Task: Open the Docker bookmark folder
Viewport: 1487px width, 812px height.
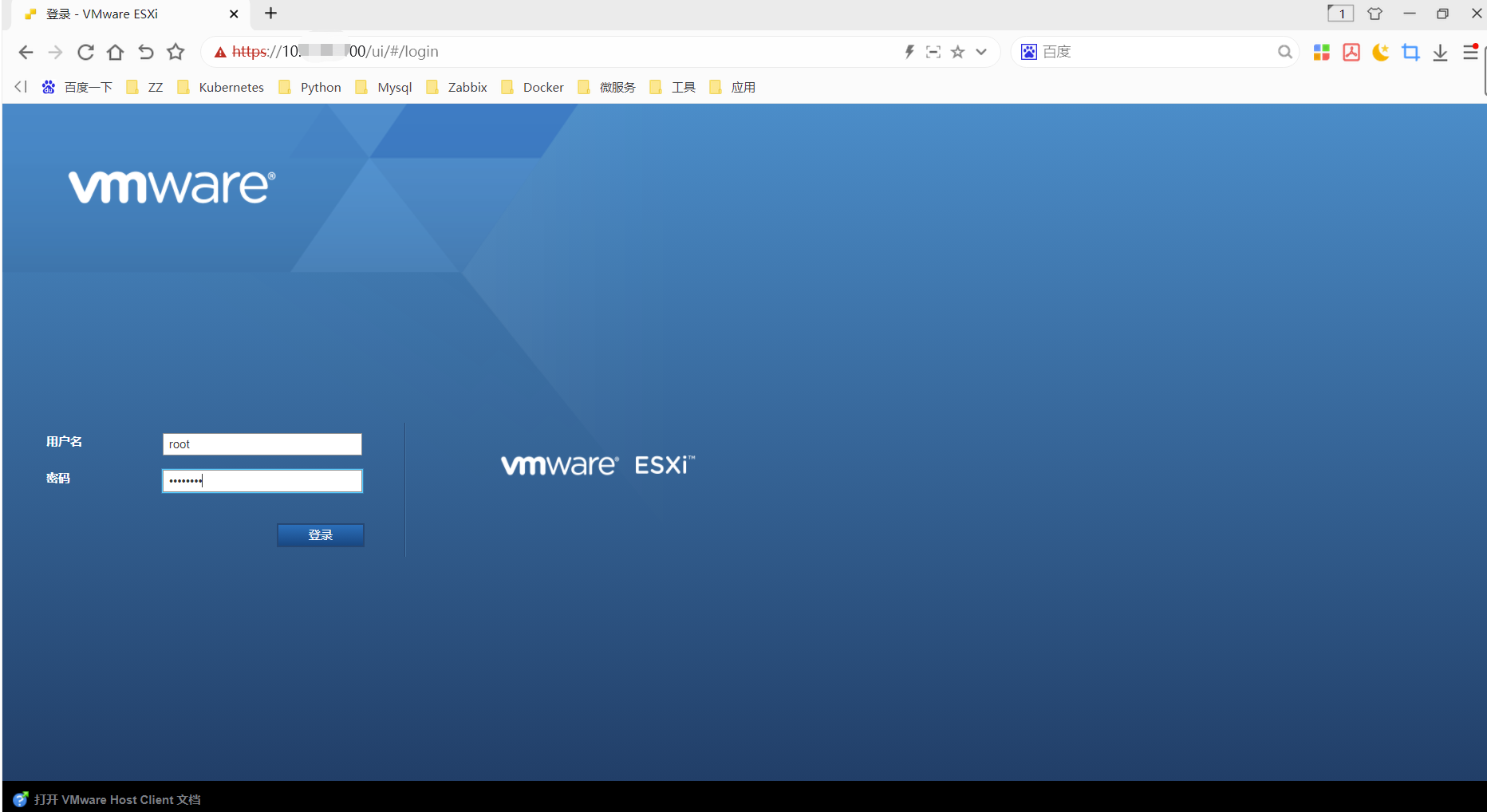Action: 532,87
